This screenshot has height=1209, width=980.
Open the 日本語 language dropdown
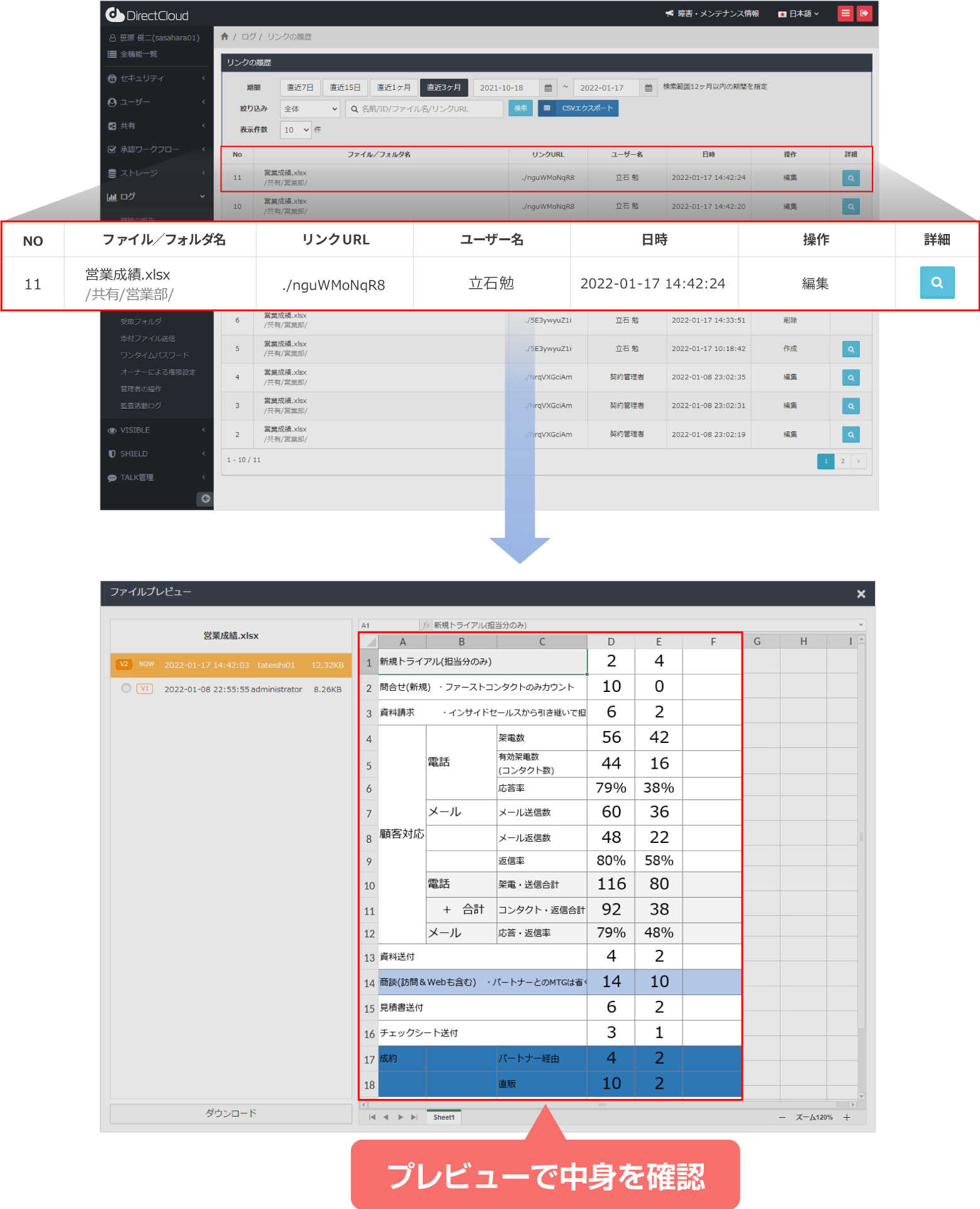coord(799,13)
